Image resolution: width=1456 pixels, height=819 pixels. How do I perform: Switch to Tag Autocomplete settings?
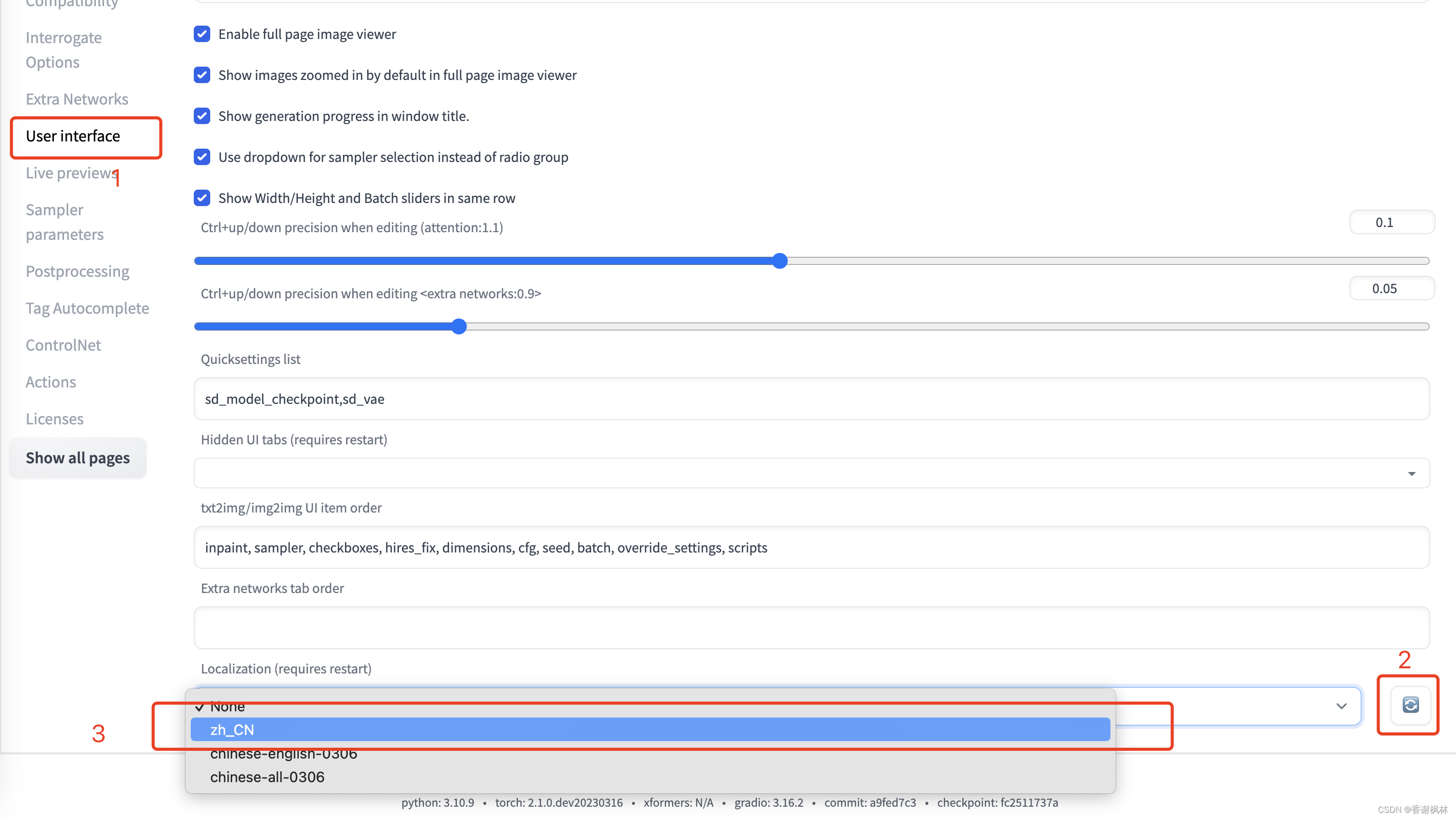click(87, 308)
